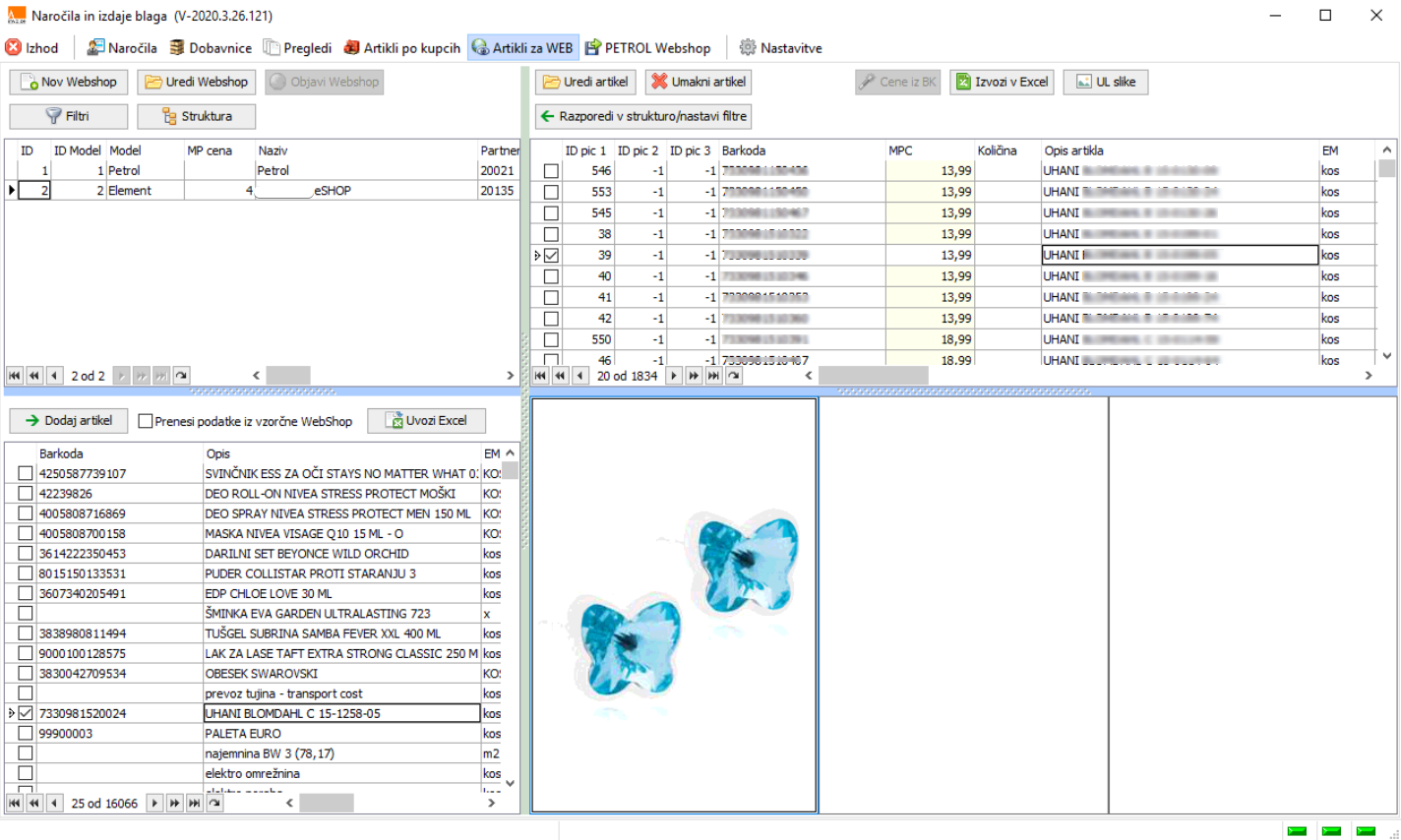This screenshot has width=1401, height=840.
Task: Open the PETROL Webshop tab
Action: (647, 47)
